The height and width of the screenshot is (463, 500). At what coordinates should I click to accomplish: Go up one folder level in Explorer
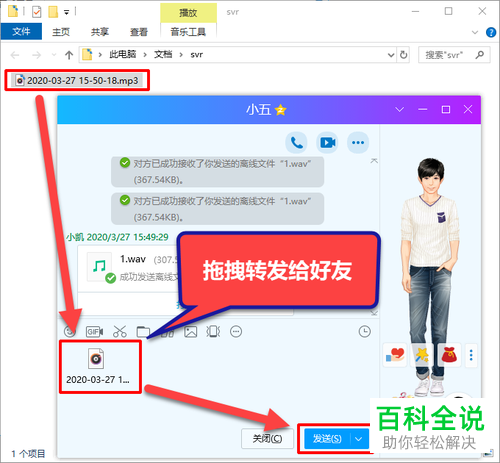coord(69,55)
